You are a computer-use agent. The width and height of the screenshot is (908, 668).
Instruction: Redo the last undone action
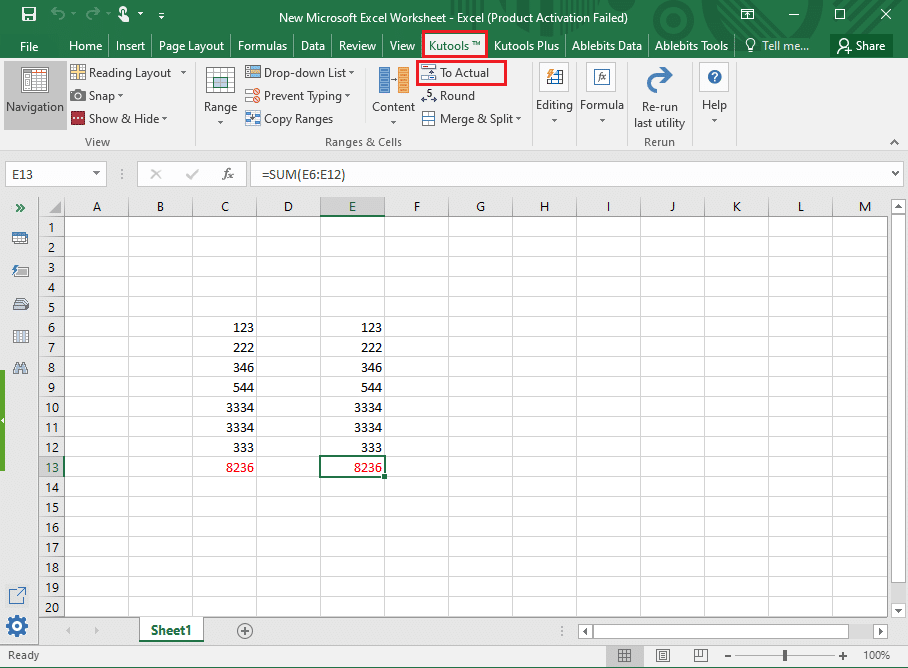click(x=93, y=14)
